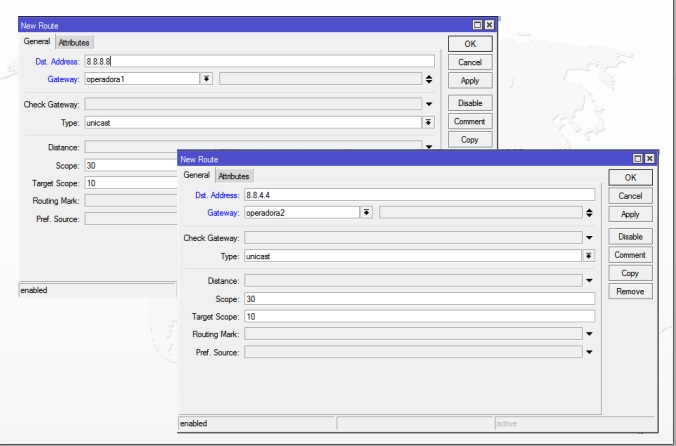Screen dimensions: 676x446
Task: Expand Check Gateway in 8.8.8.8 route window
Action: (429, 104)
